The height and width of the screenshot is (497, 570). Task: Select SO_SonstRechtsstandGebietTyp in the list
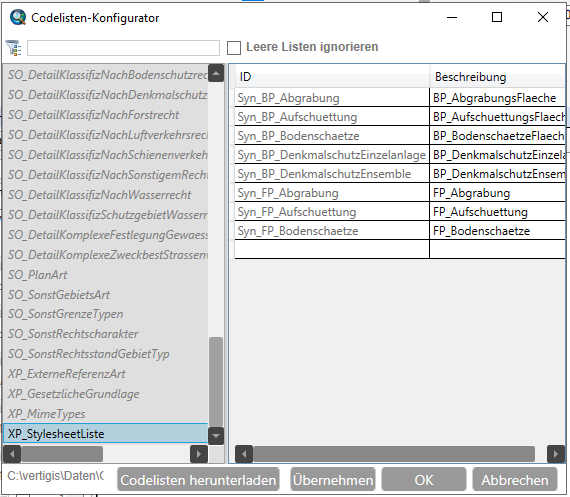pos(105,354)
